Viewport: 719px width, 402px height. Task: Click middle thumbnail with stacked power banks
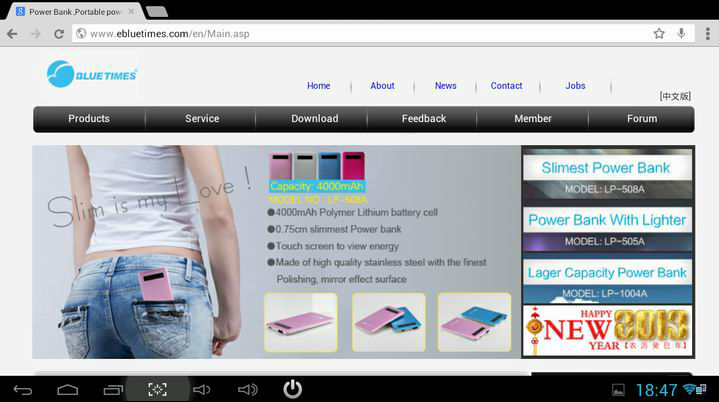point(388,322)
